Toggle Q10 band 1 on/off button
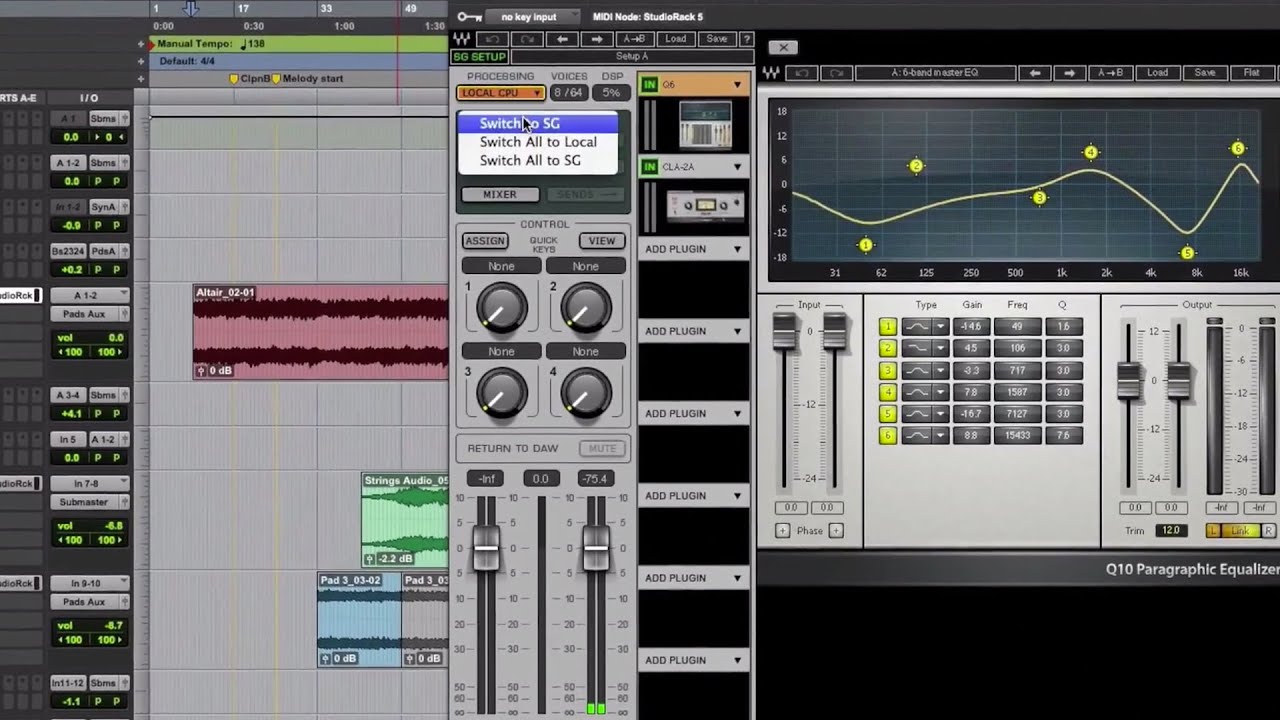This screenshot has height=720, width=1280. [x=887, y=326]
